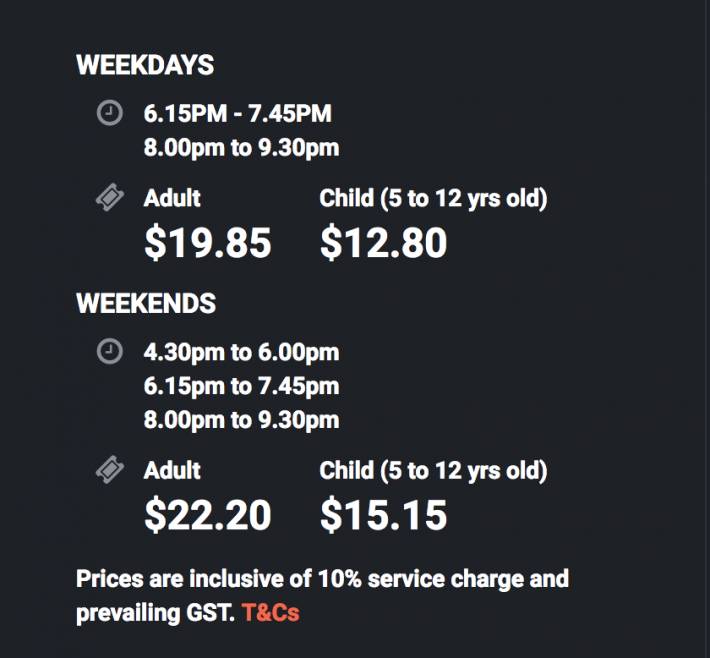Click the WEEKDAYS heading

pyautogui.click(x=145, y=65)
